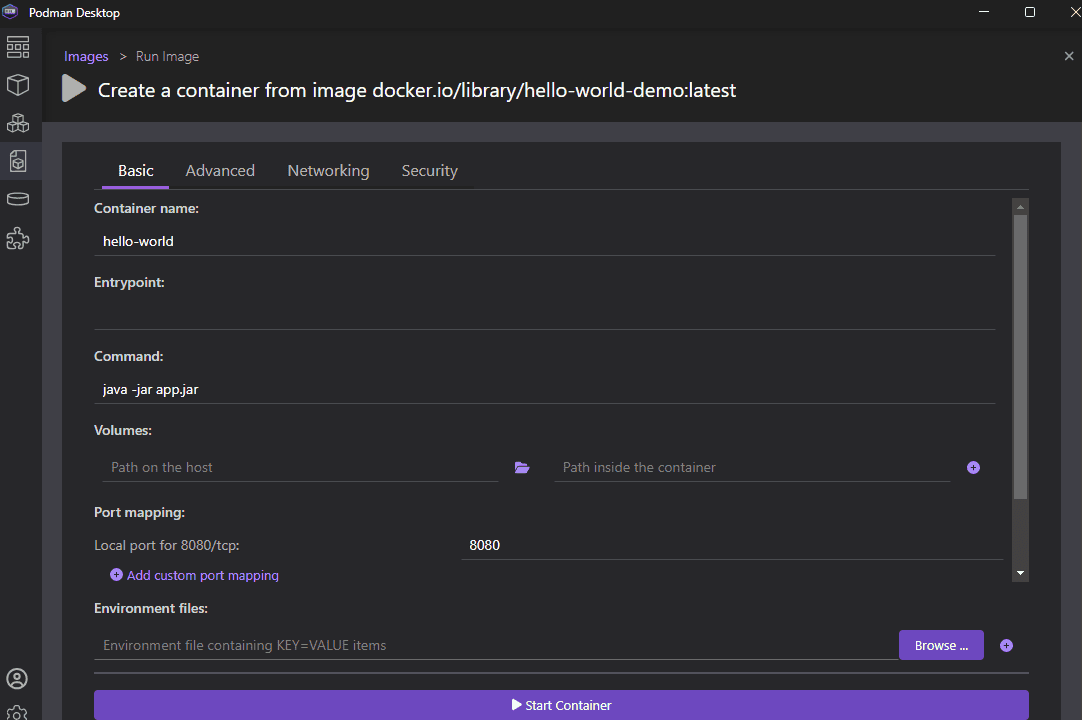Open the Volumes sidebar icon
This screenshot has height=720, width=1082.
pos(18,199)
